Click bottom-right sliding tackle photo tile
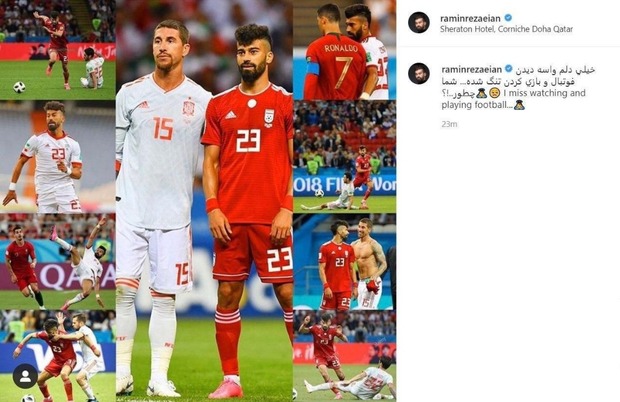 click(x=344, y=356)
